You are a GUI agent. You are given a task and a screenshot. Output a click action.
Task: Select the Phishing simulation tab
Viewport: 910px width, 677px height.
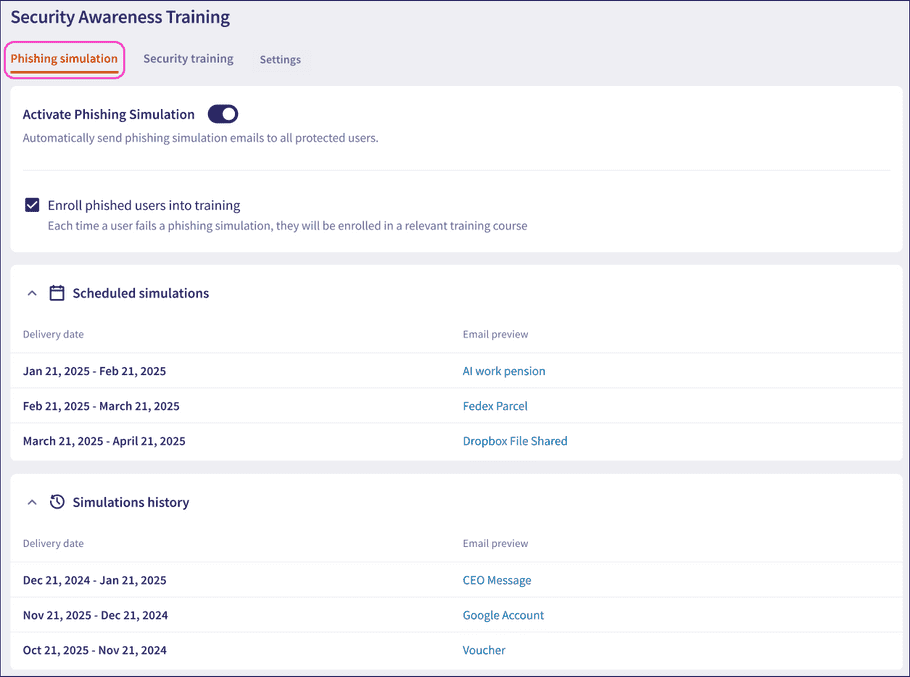point(64,59)
